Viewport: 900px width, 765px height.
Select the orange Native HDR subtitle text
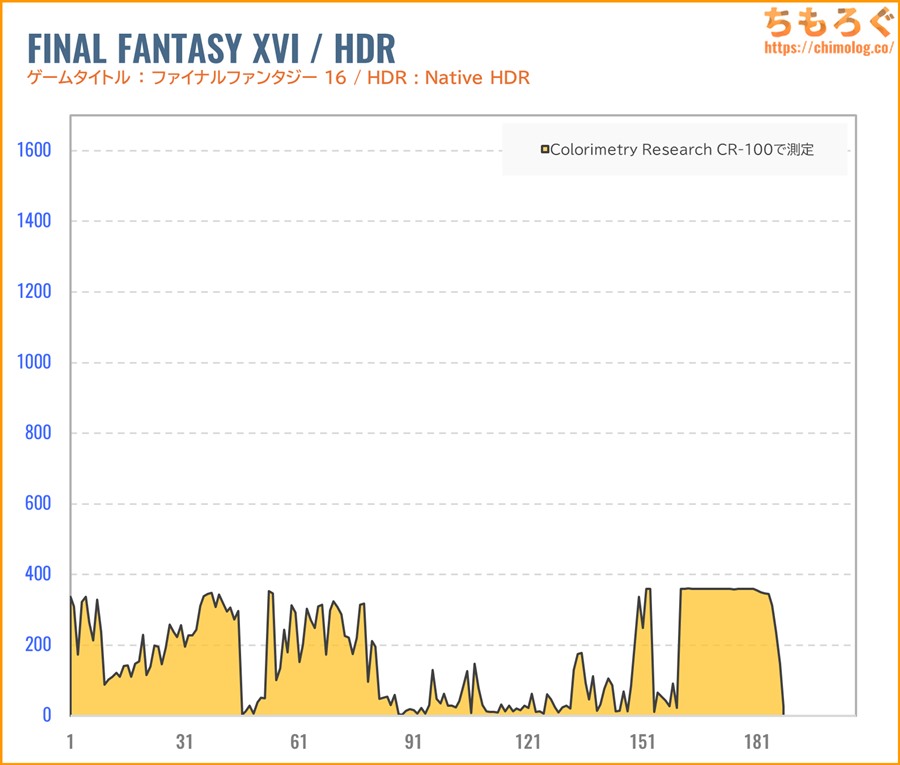(x=278, y=78)
